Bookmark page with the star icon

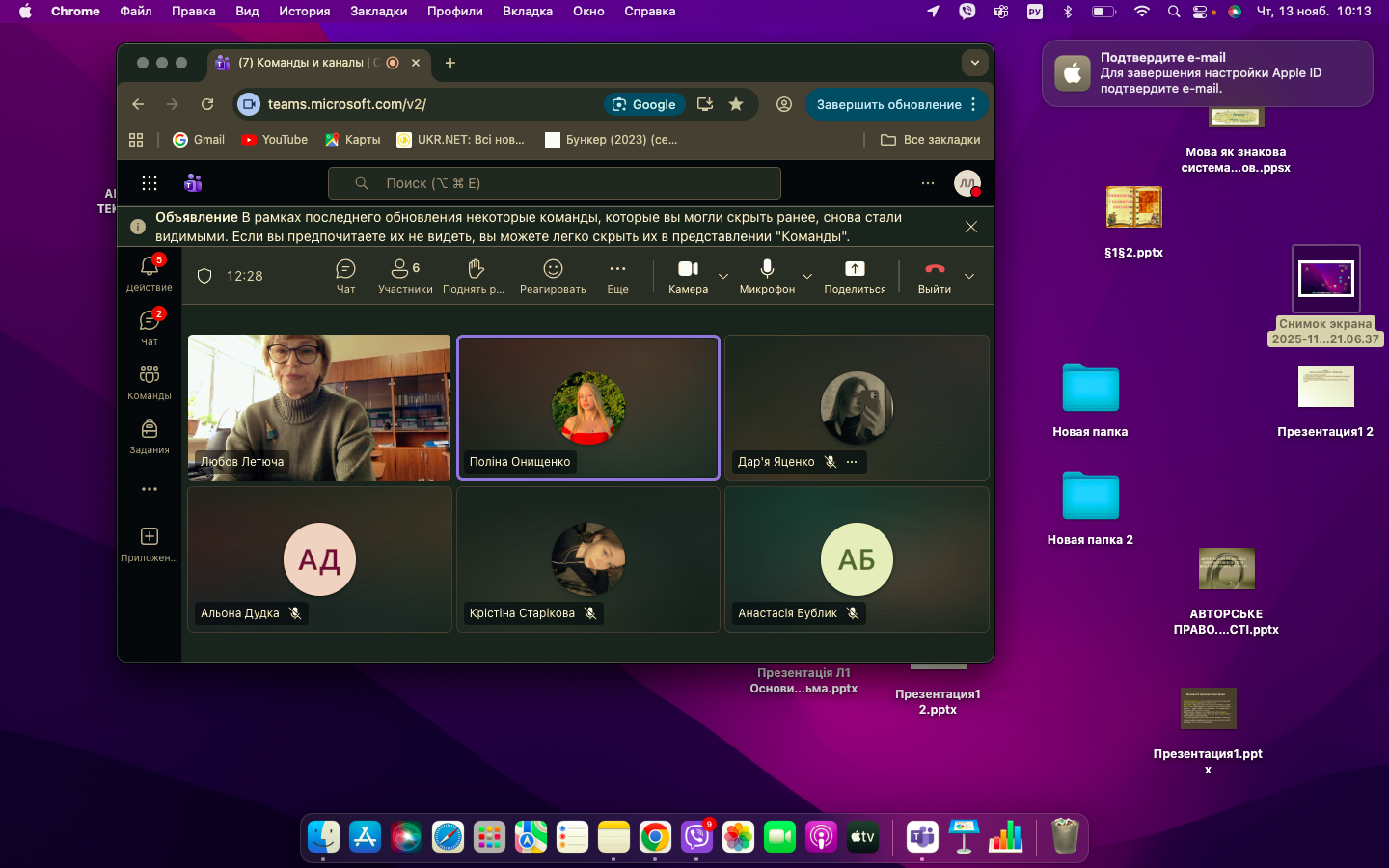point(736,104)
